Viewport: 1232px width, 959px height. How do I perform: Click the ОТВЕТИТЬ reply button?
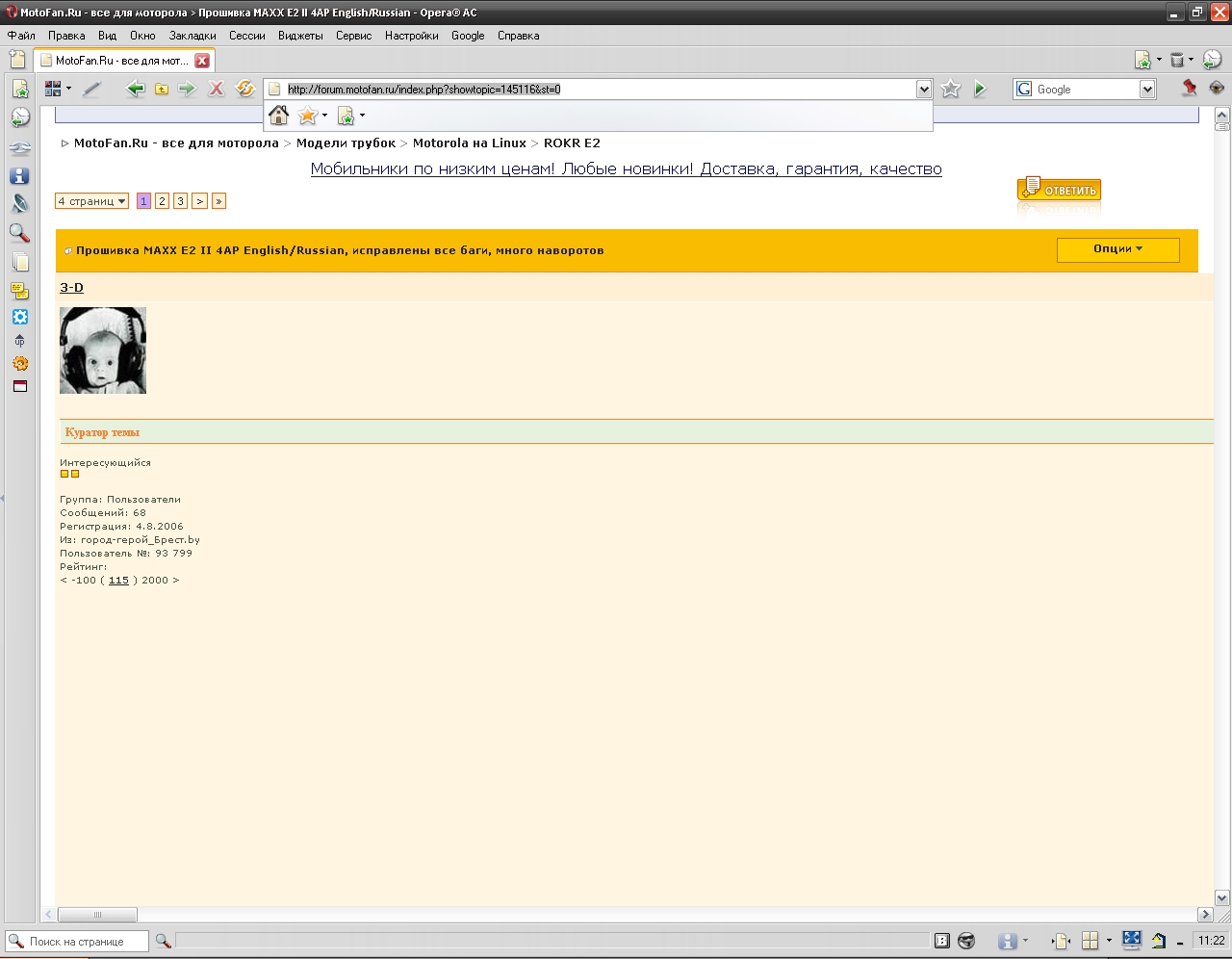[1059, 189]
